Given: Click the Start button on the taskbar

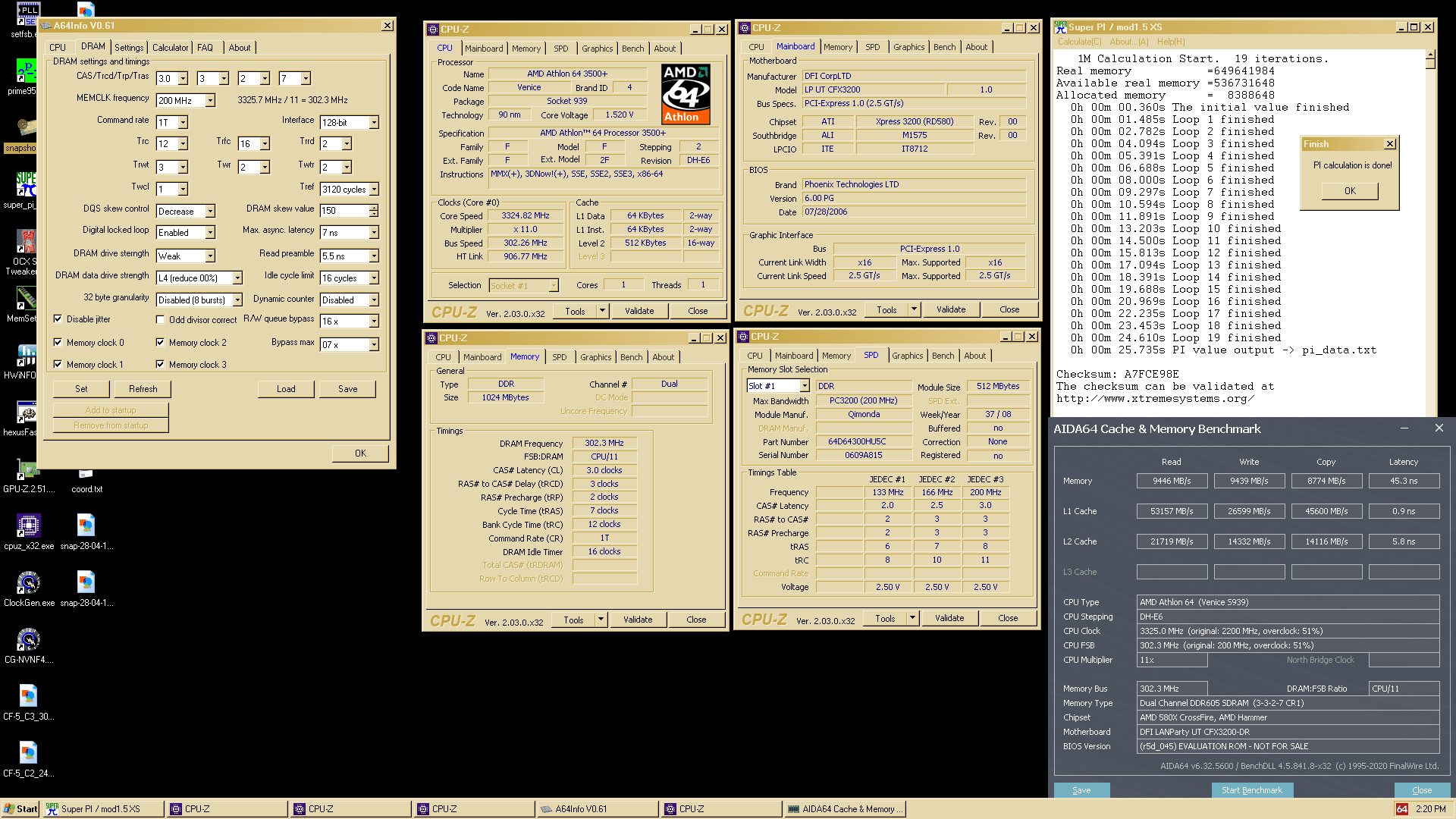Looking at the screenshot, I should (x=20, y=809).
